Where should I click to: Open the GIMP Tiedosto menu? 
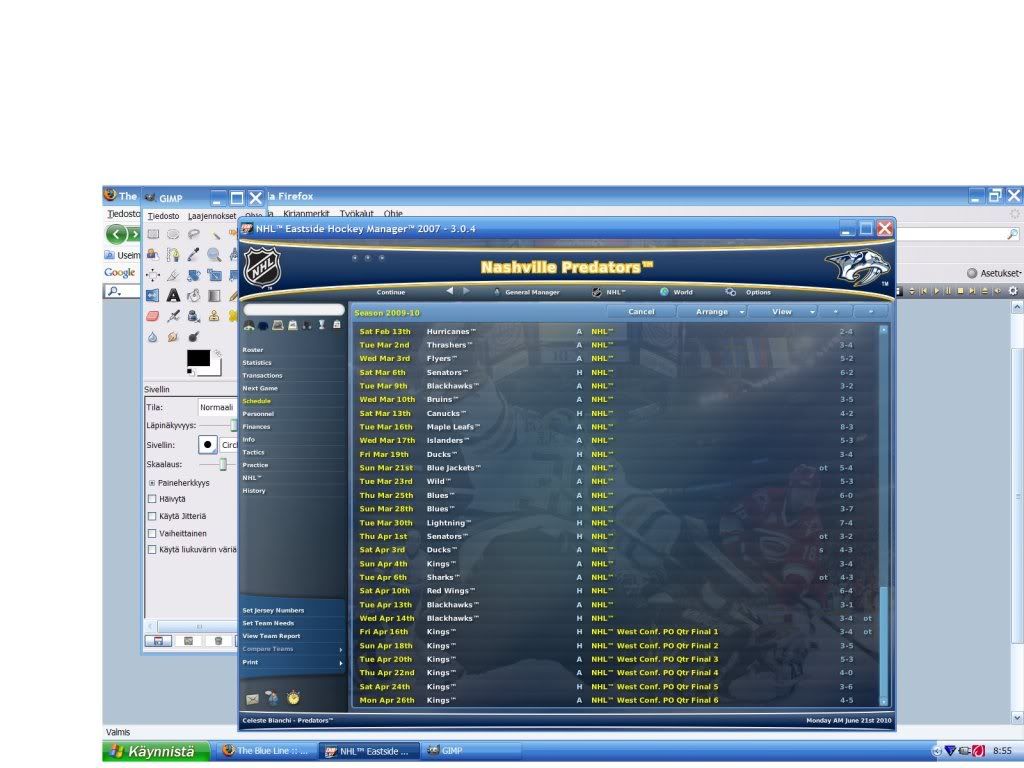pyautogui.click(x=163, y=216)
